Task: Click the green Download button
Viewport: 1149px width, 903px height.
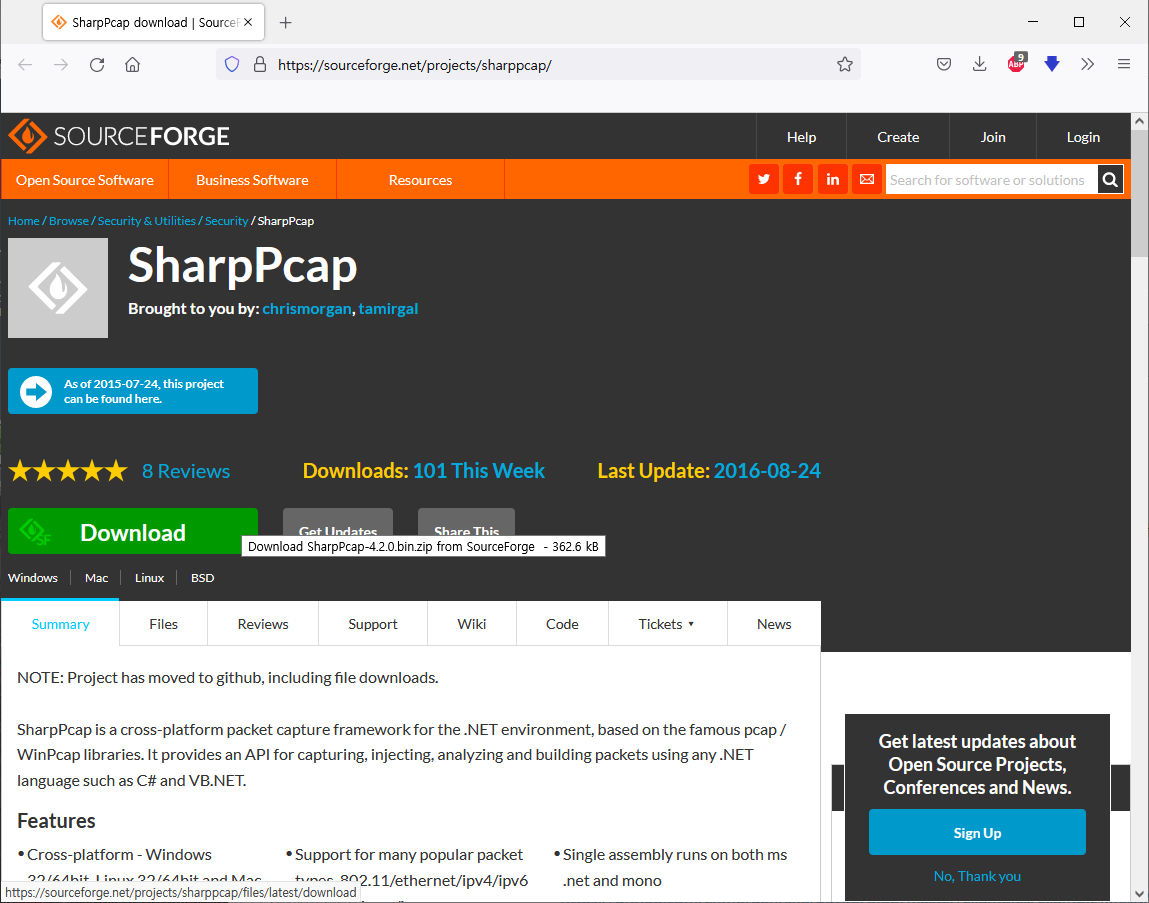Action: point(133,531)
